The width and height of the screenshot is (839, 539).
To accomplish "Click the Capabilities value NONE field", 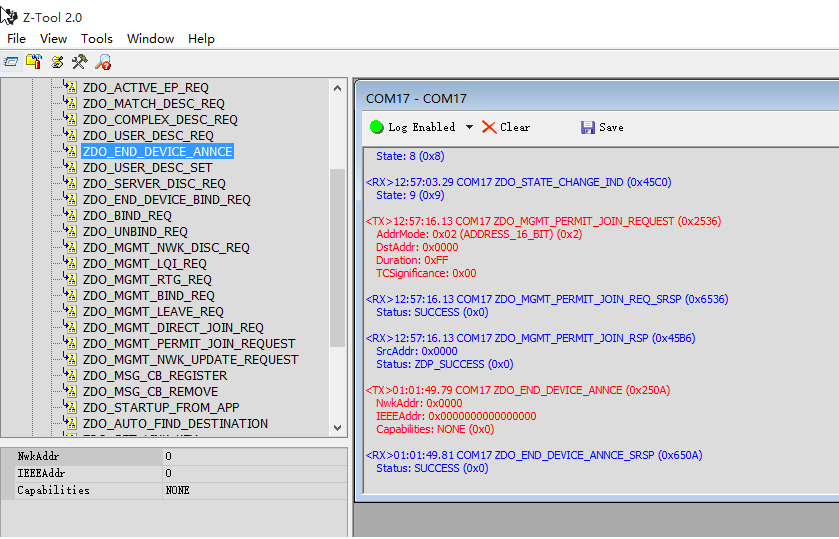I will (x=255, y=490).
